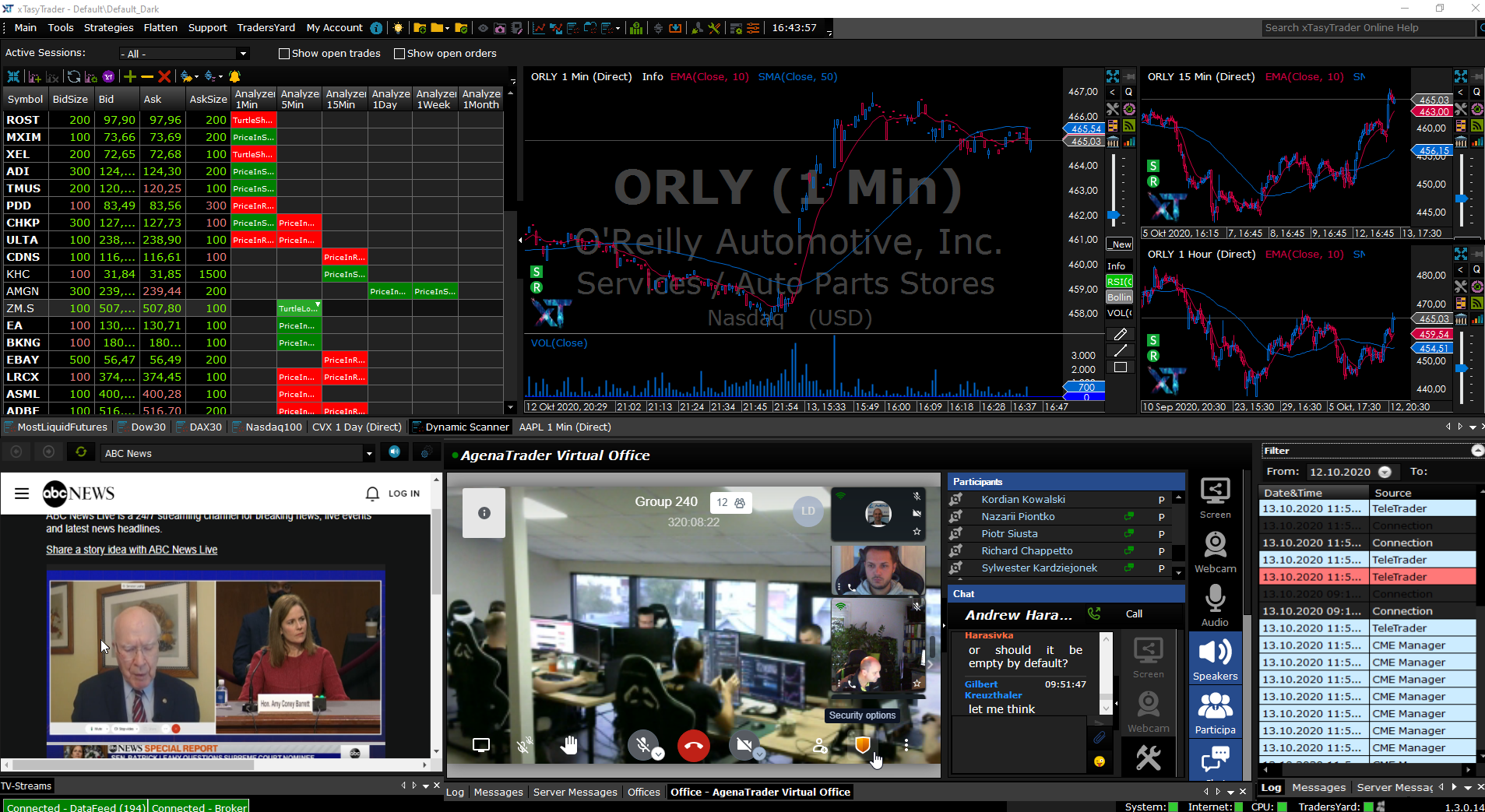Open the TradersYard menu
Screen dimensions: 1485x812
[x=266, y=28]
